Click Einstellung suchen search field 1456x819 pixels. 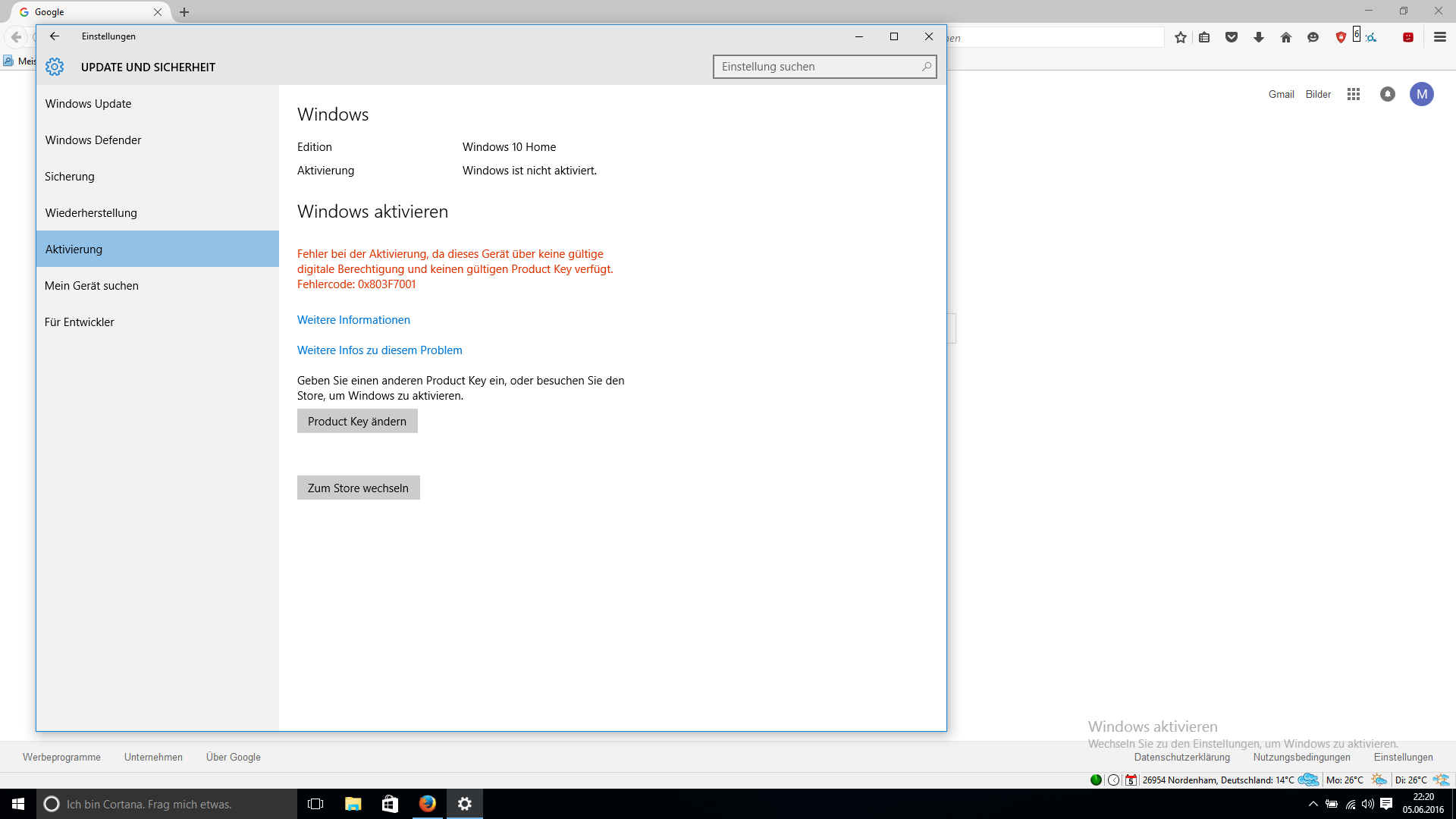[817, 67]
